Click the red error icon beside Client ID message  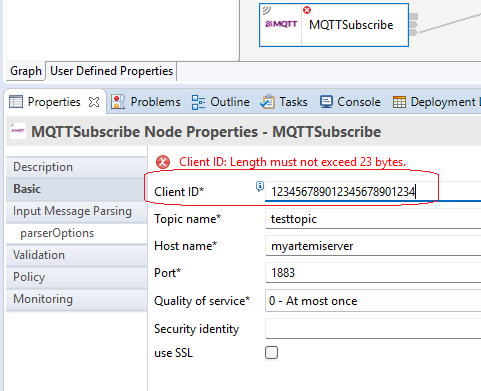[x=163, y=162]
